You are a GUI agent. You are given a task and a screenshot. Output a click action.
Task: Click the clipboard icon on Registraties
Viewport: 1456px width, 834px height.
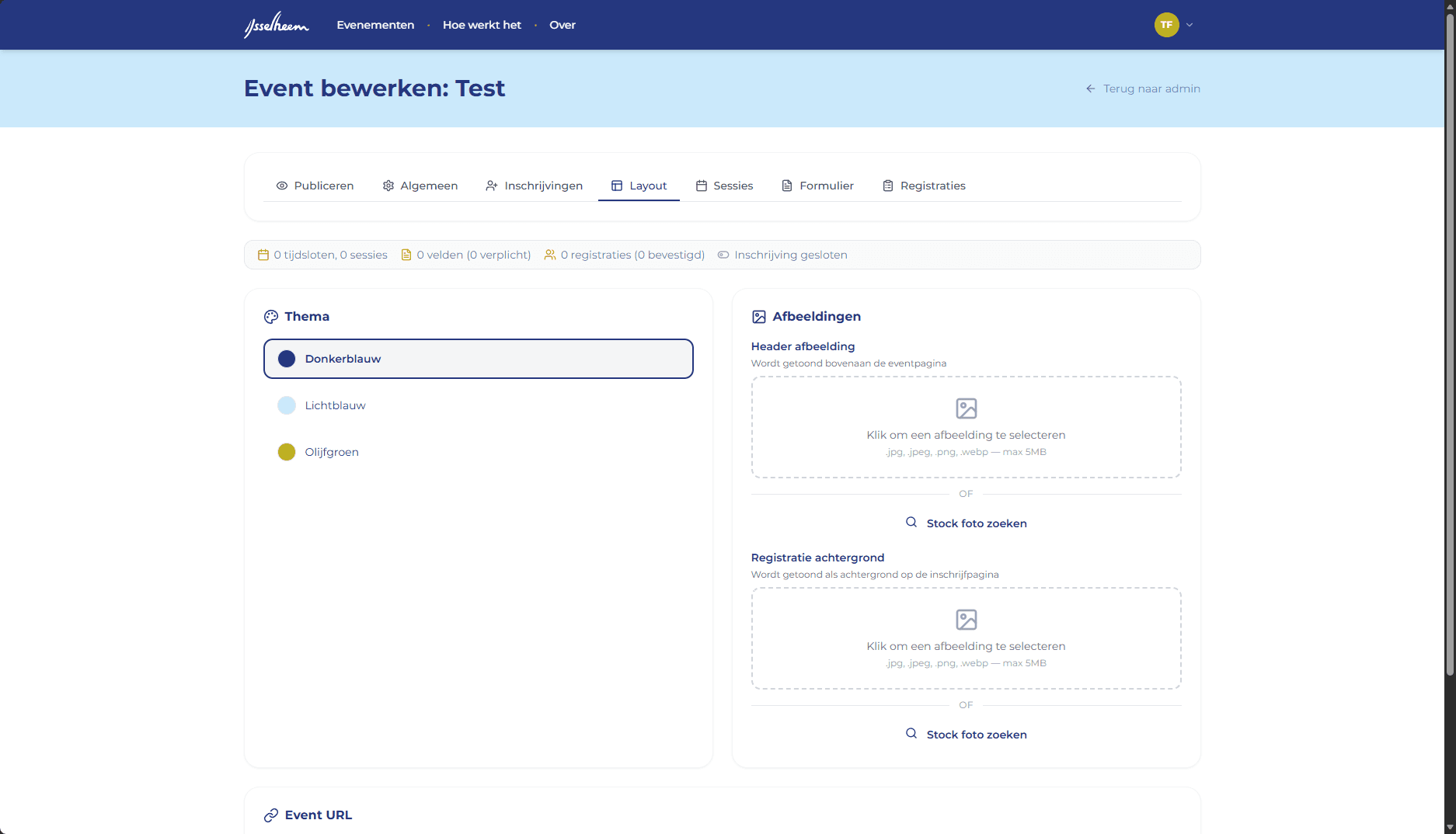(x=888, y=186)
